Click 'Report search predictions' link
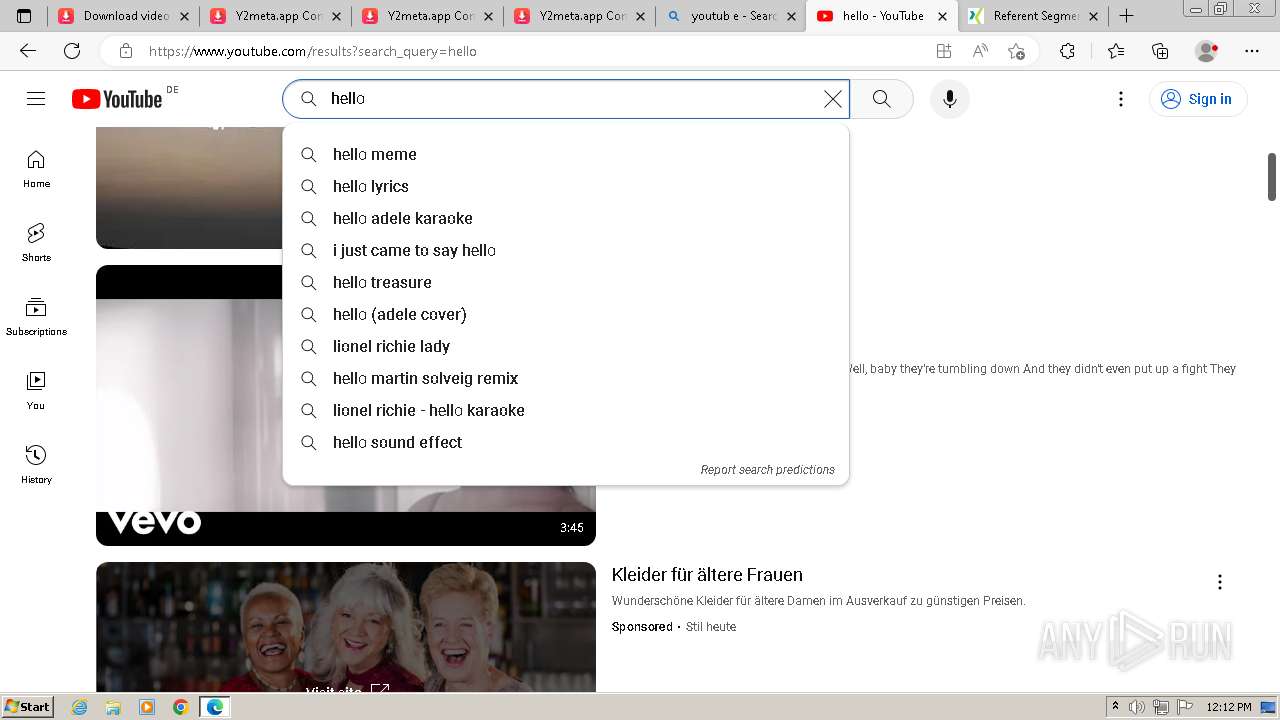The height and width of the screenshot is (720, 1280). point(767,470)
